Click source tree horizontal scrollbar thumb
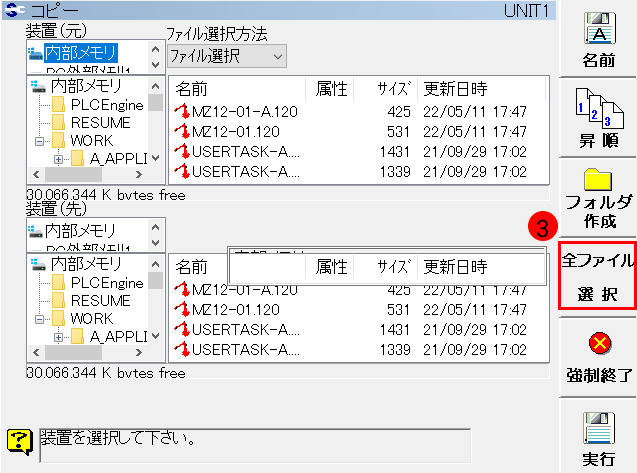The width and height of the screenshot is (637, 473). [73, 174]
